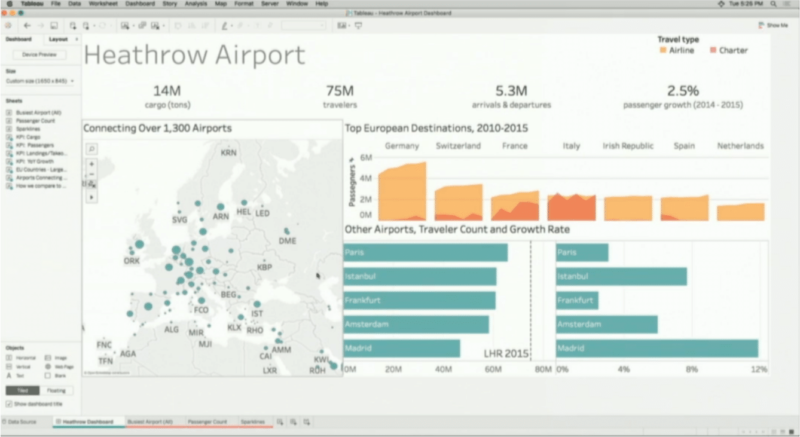Click the new data source icon
Viewport: 800px width, 437px height.
tap(73, 25)
